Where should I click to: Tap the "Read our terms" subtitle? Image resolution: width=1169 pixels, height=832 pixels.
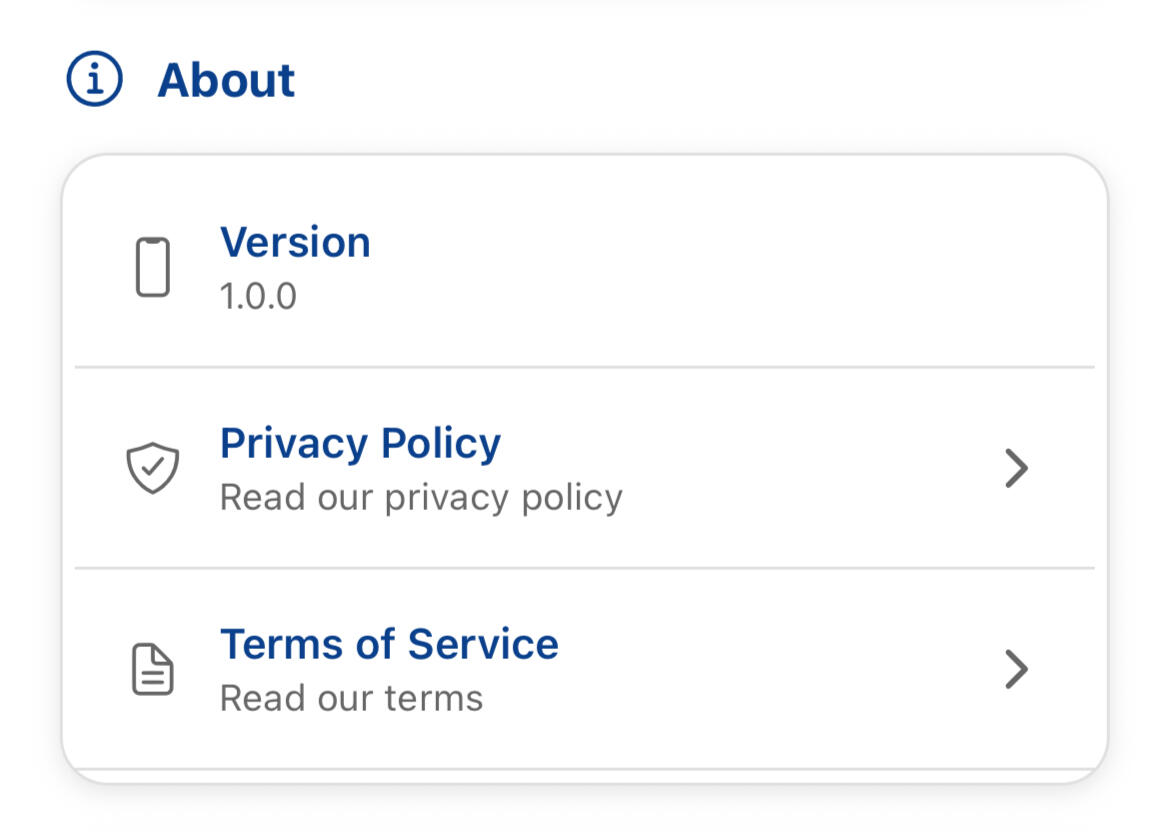351,698
